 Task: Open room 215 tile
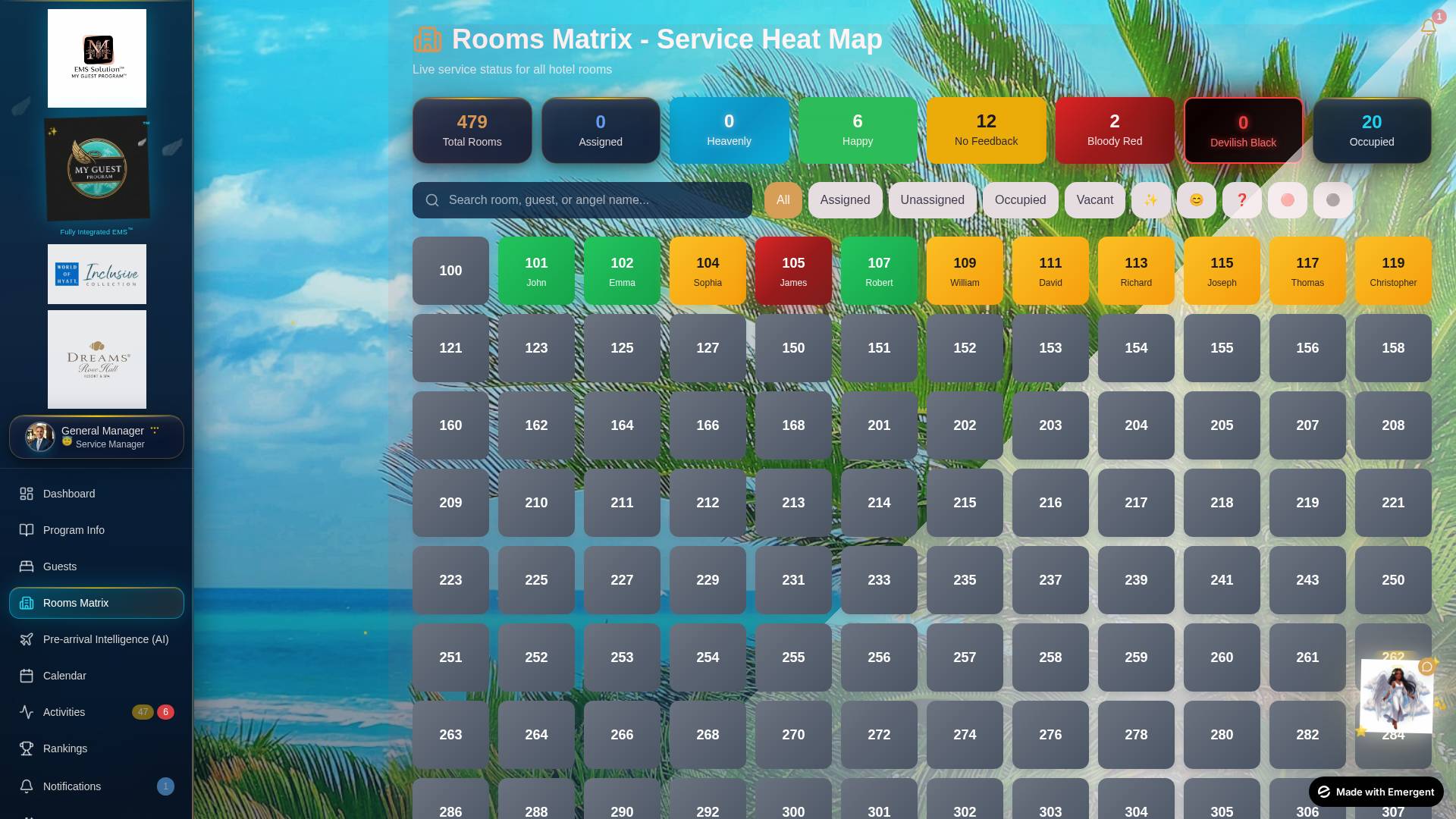pos(965,503)
